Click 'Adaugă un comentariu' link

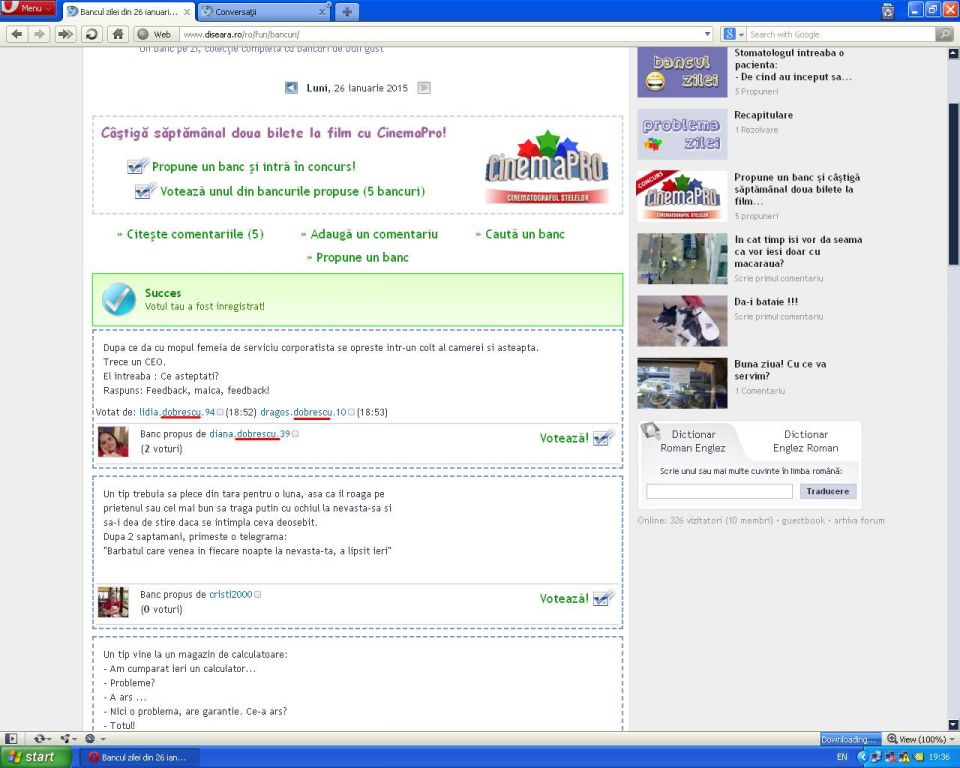[373, 234]
